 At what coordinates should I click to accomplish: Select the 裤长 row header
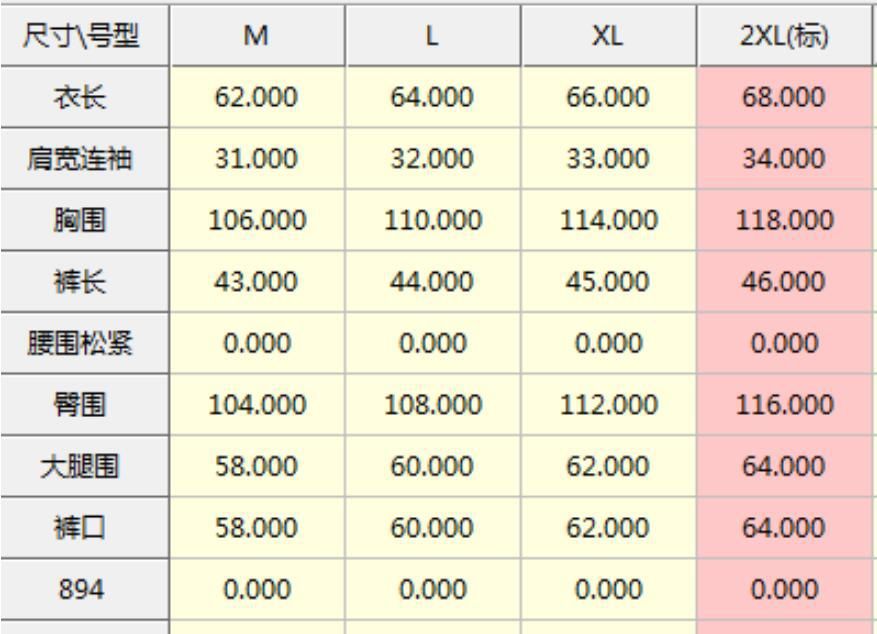click(x=84, y=282)
